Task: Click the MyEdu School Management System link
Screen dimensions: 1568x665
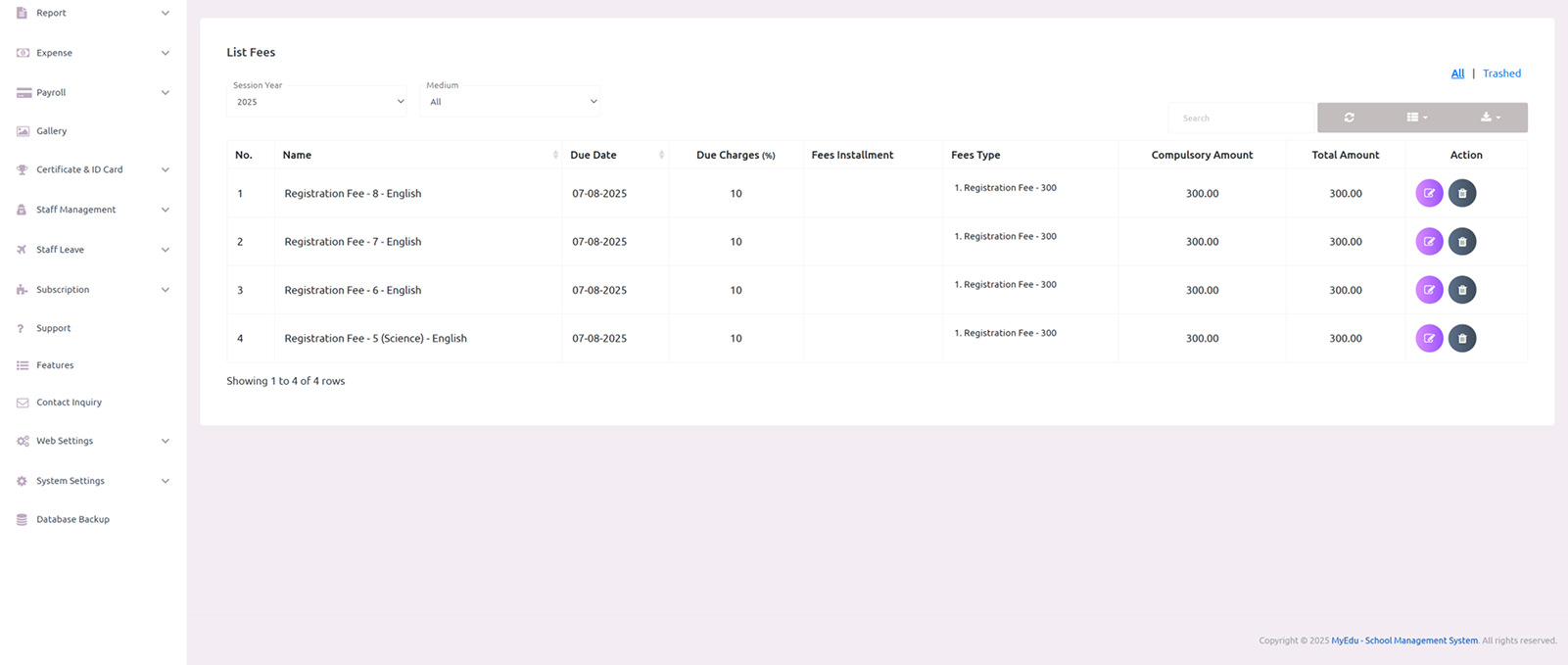Action: tap(1403, 641)
